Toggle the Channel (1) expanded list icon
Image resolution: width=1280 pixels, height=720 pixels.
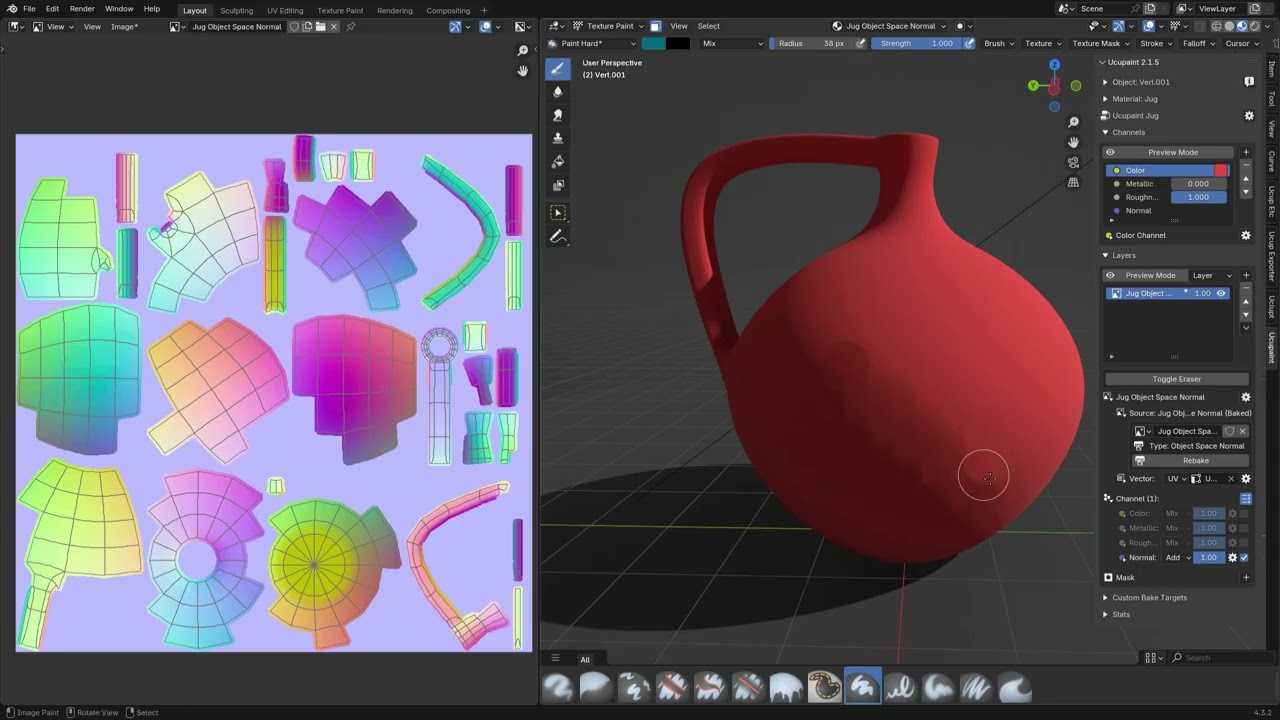(x=1246, y=498)
